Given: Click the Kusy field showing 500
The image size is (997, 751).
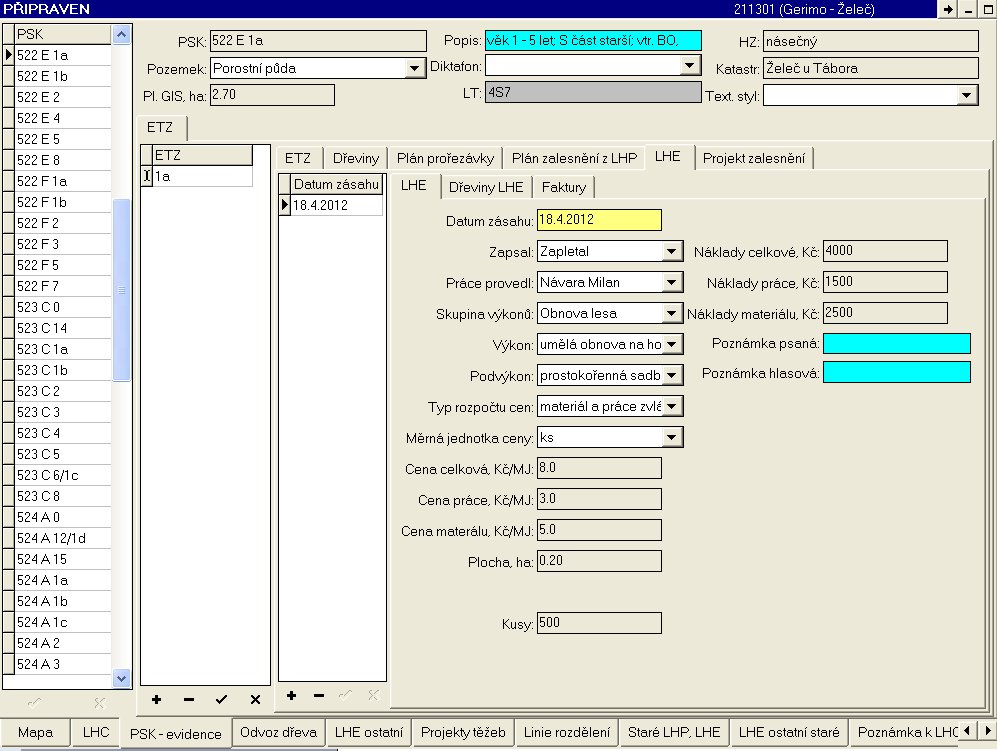Looking at the screenshot, I should click(x=599, y=623).
